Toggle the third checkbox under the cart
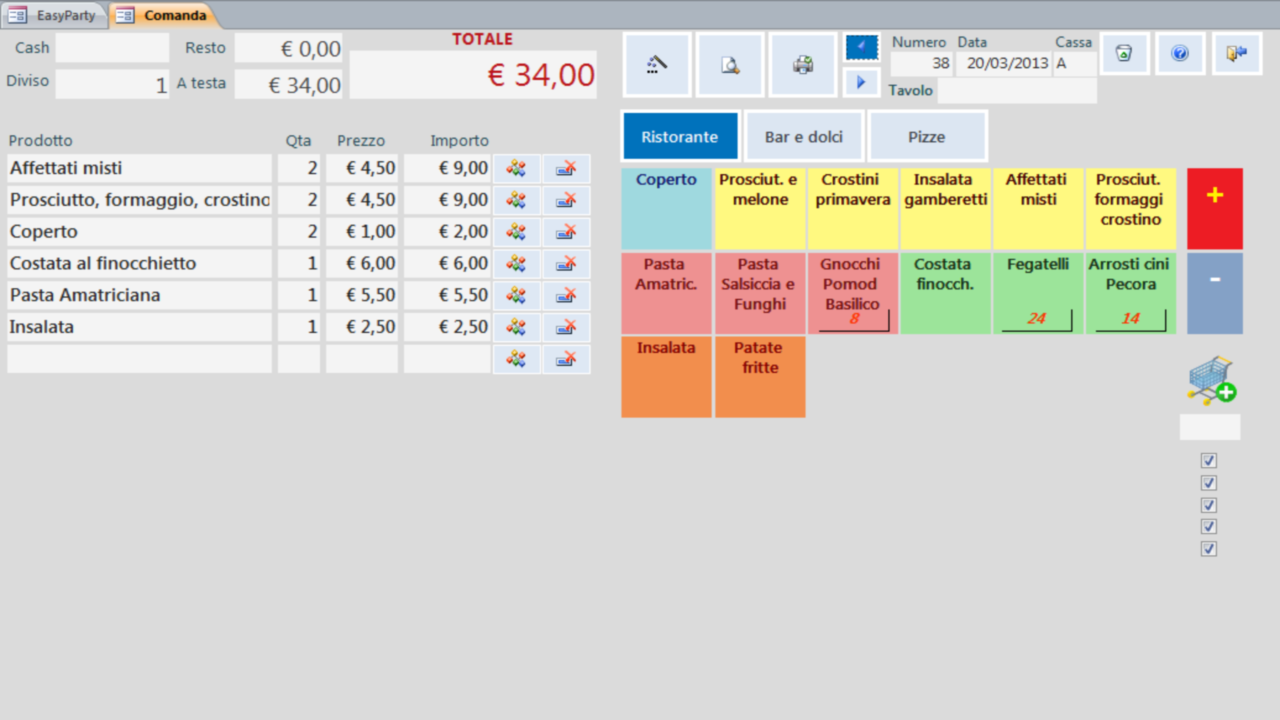 coord(1209,505)
